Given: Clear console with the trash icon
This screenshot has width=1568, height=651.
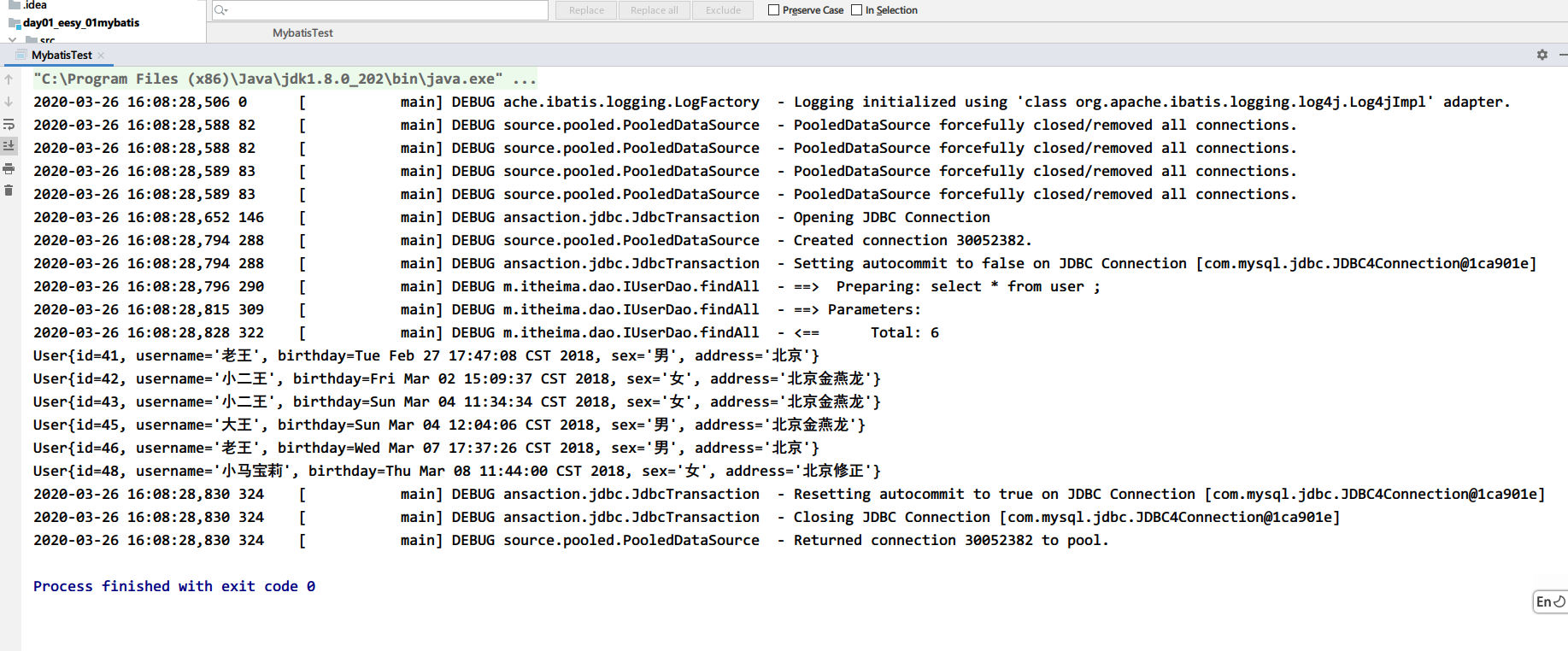Looking at the screenshot, I should (x=9, y=190).
